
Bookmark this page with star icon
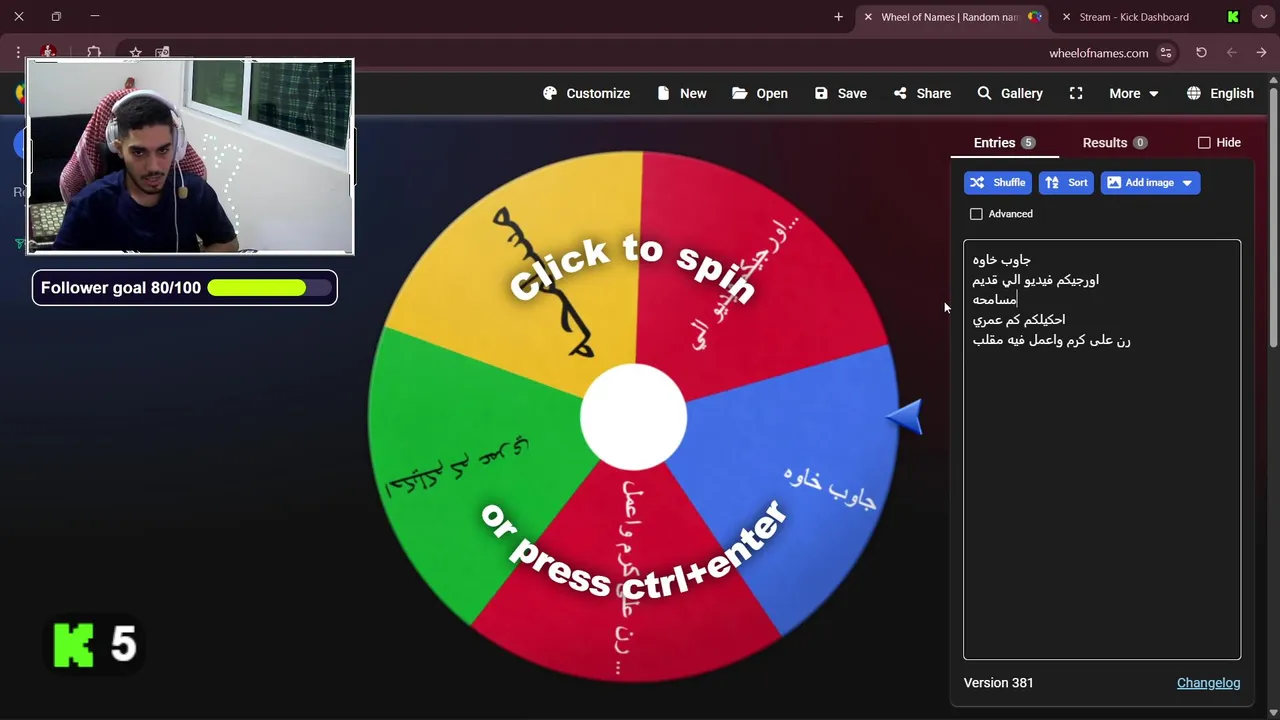(135, 52)
